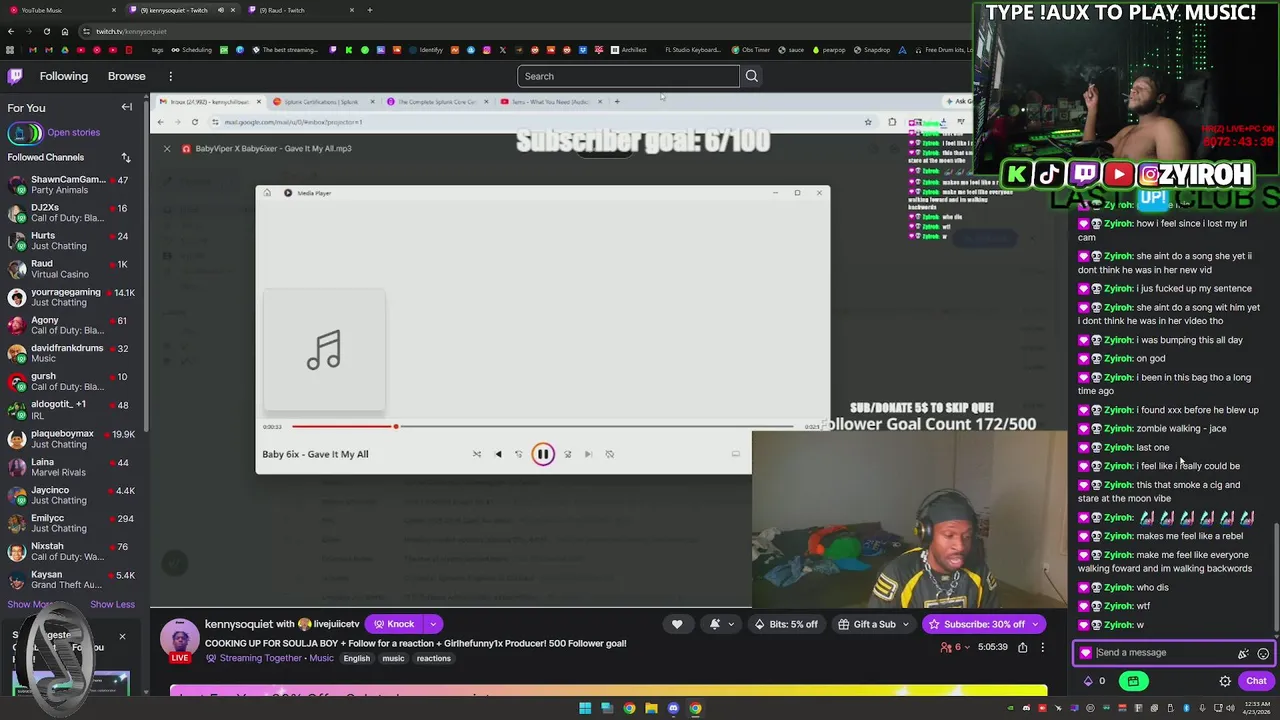Image resolution: width=1280 pixels, height=720 pixels.
Task: Open the Kaysan Grand Theft Auto channel
Action: tap(75, 580)
